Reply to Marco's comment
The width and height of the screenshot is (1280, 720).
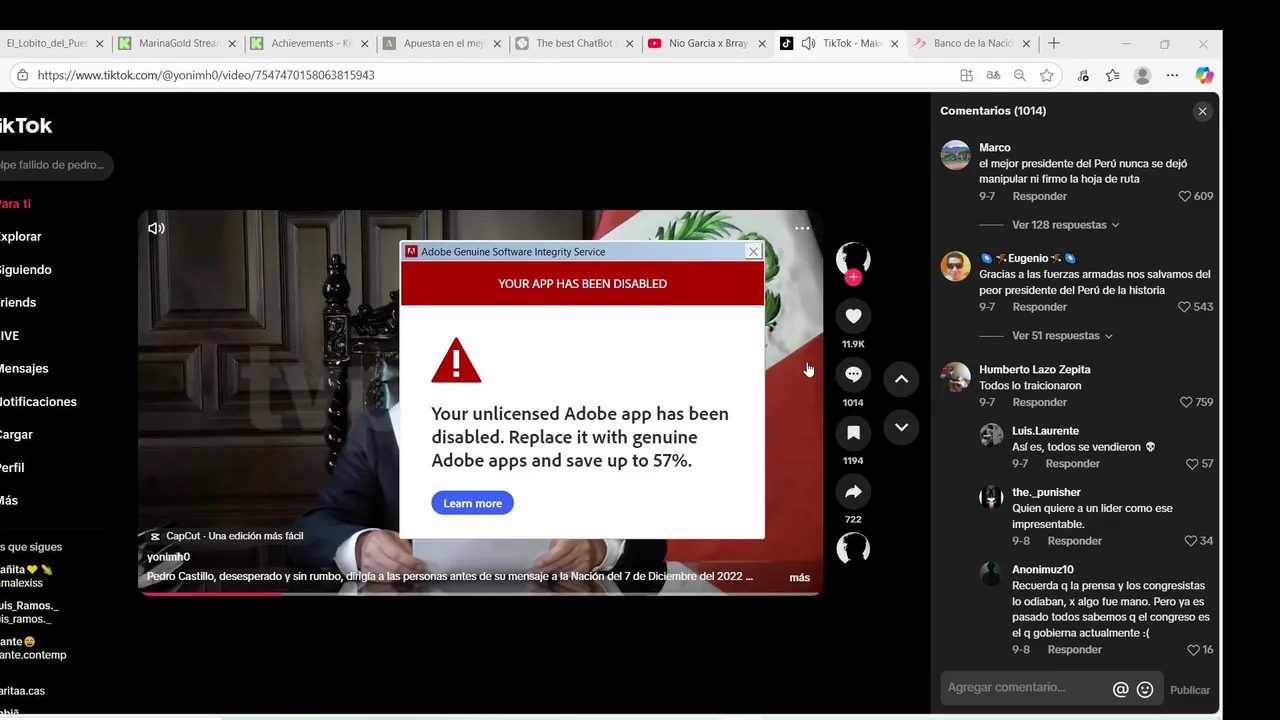[1039, 196]
